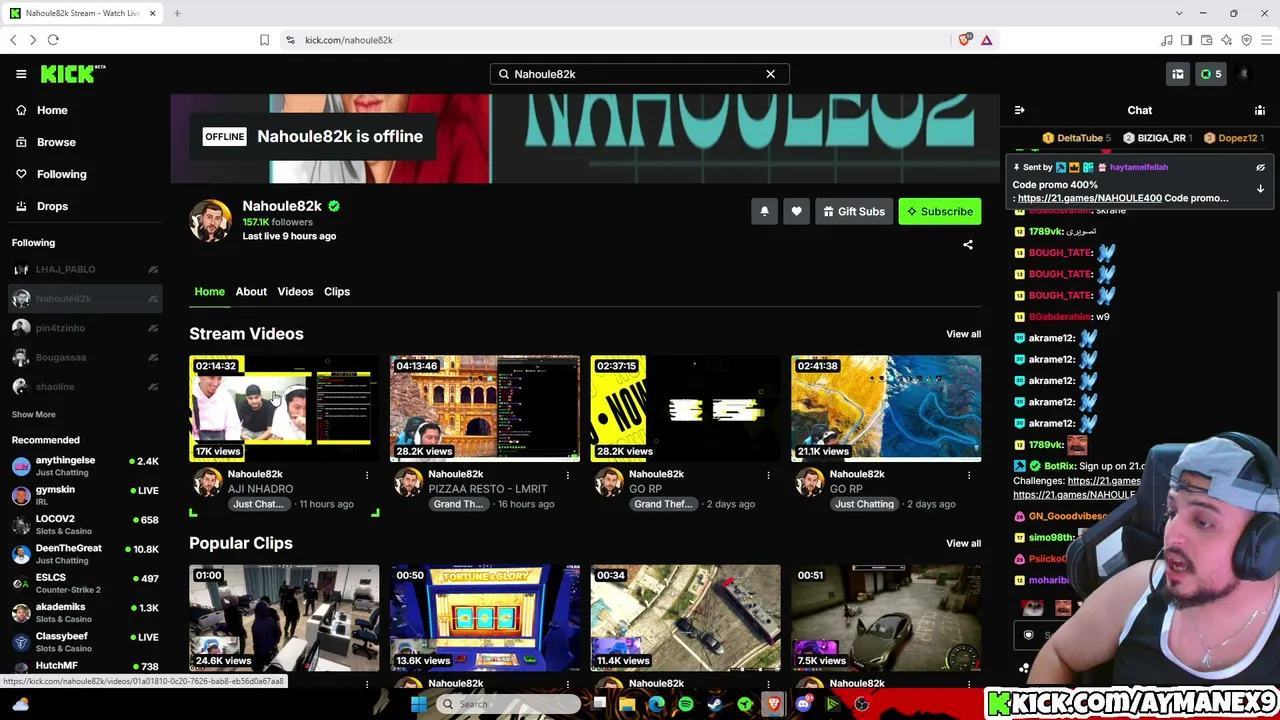Open LHAJ_PABLO in the Following list
The width and height of the screenshot is (1280, 720).
85,269
